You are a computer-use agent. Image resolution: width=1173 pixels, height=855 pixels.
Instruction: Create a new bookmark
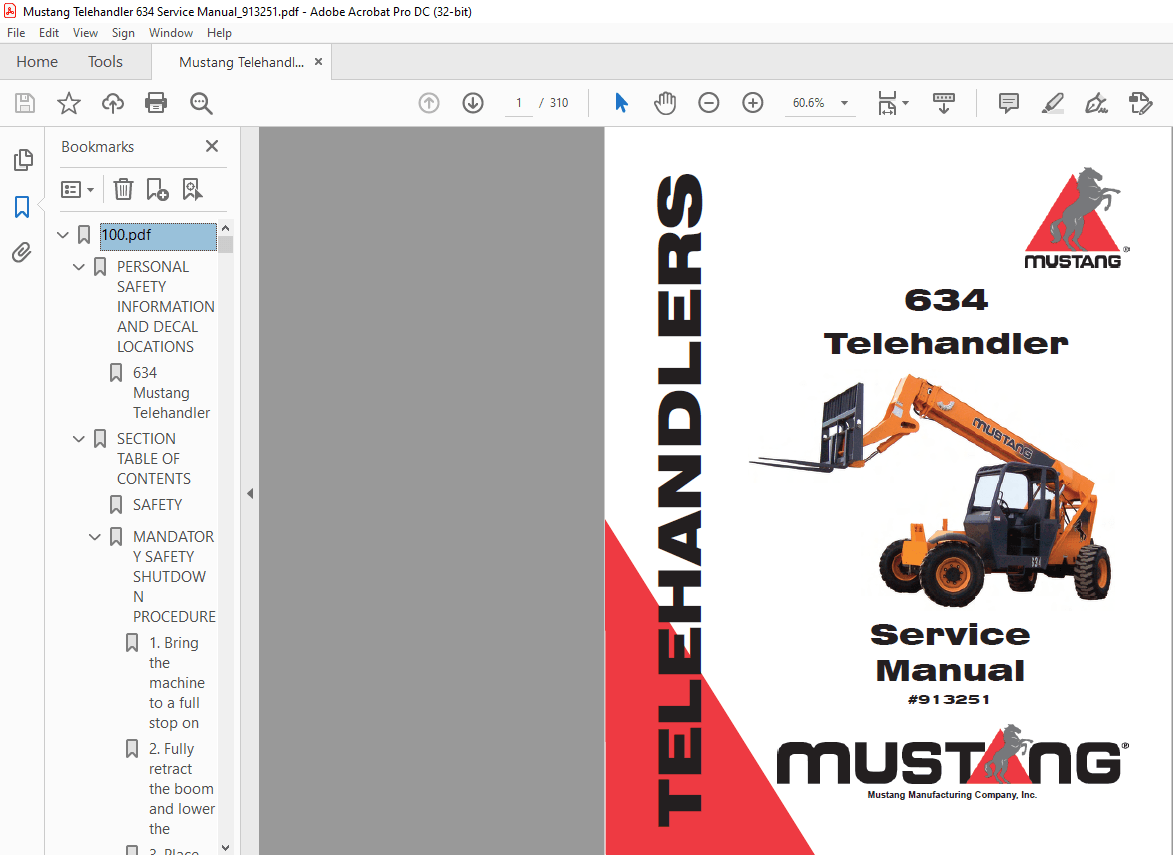pyautogui.click(x=154, y=189)
